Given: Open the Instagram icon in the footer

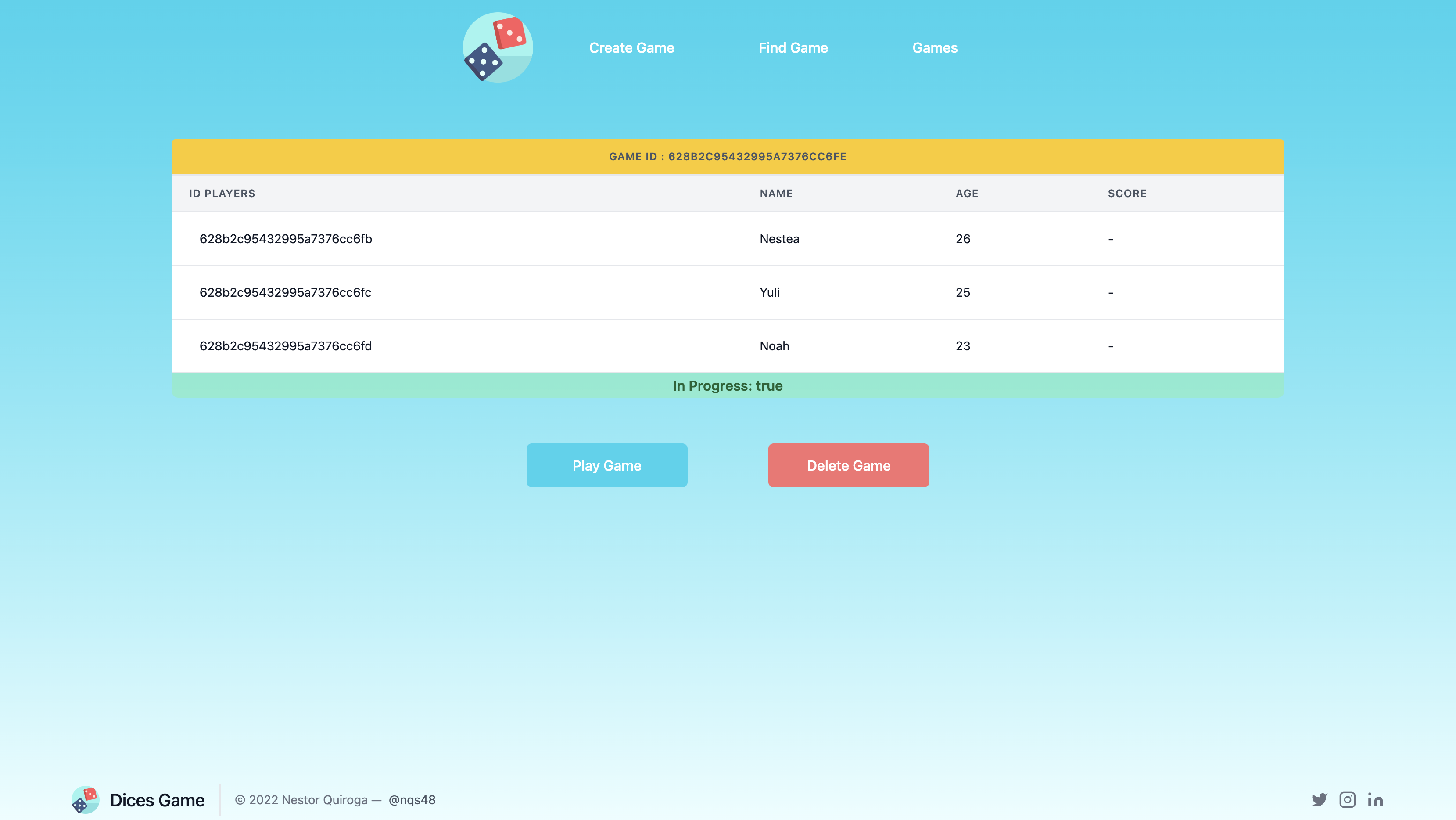Looking at the screenshot, I should tap(1348, 800).
